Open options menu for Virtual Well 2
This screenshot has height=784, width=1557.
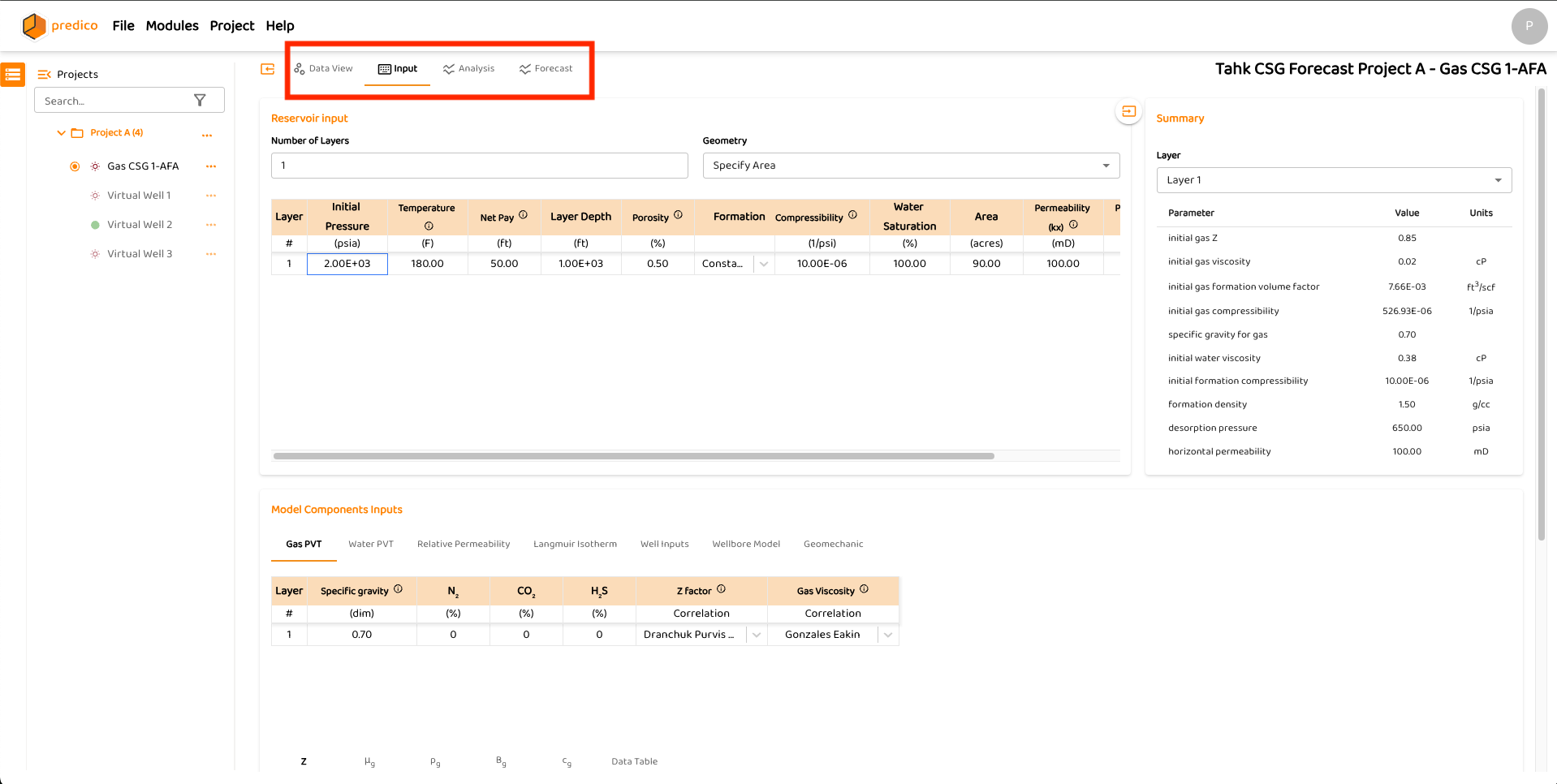(211, 225)
